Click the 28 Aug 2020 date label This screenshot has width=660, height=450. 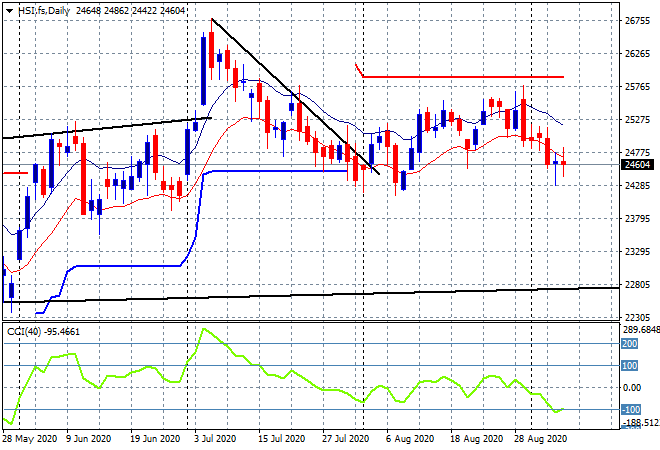click(x=539, y=439)
